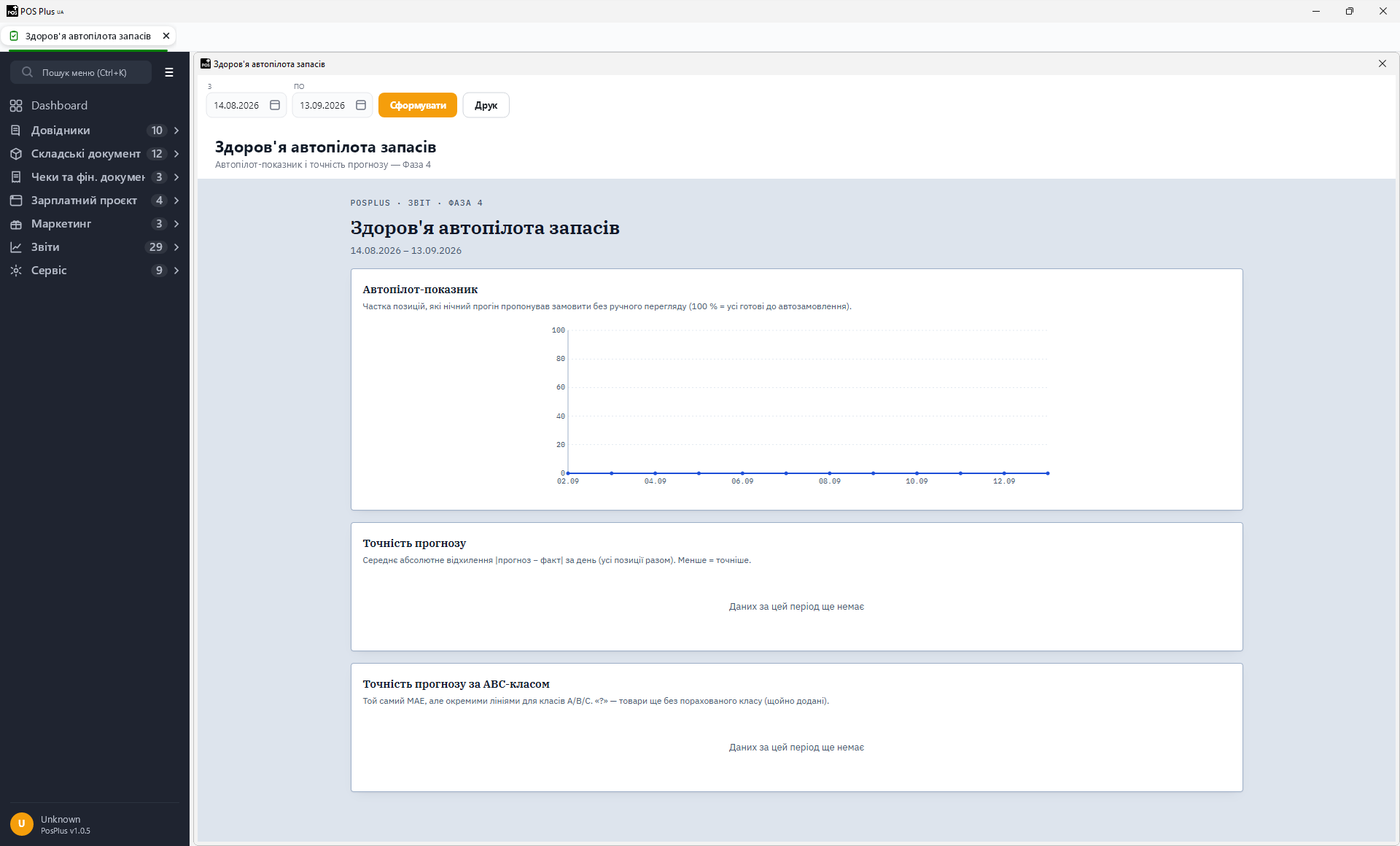Open the Сервіс menu label
The height and width of the screenshot is (846, 1400).
(49, 271)
